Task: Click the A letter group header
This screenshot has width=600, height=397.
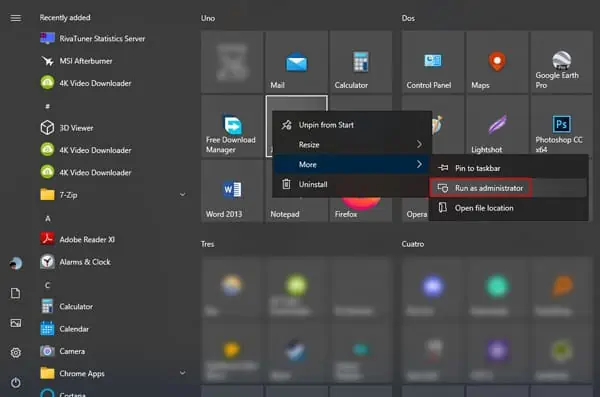Action: tap(47, 218)
